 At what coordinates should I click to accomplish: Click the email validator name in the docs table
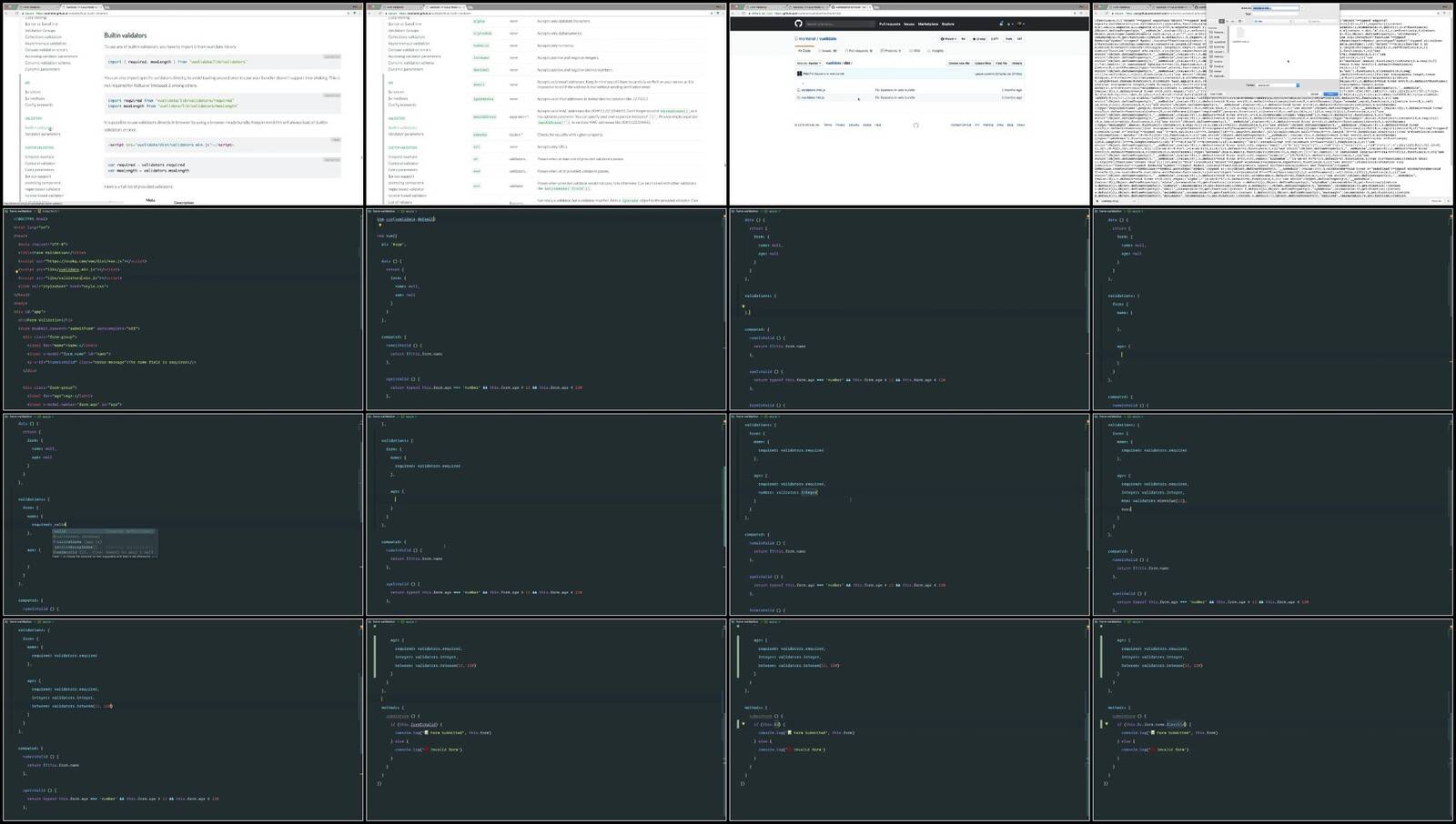pos(479,85)
